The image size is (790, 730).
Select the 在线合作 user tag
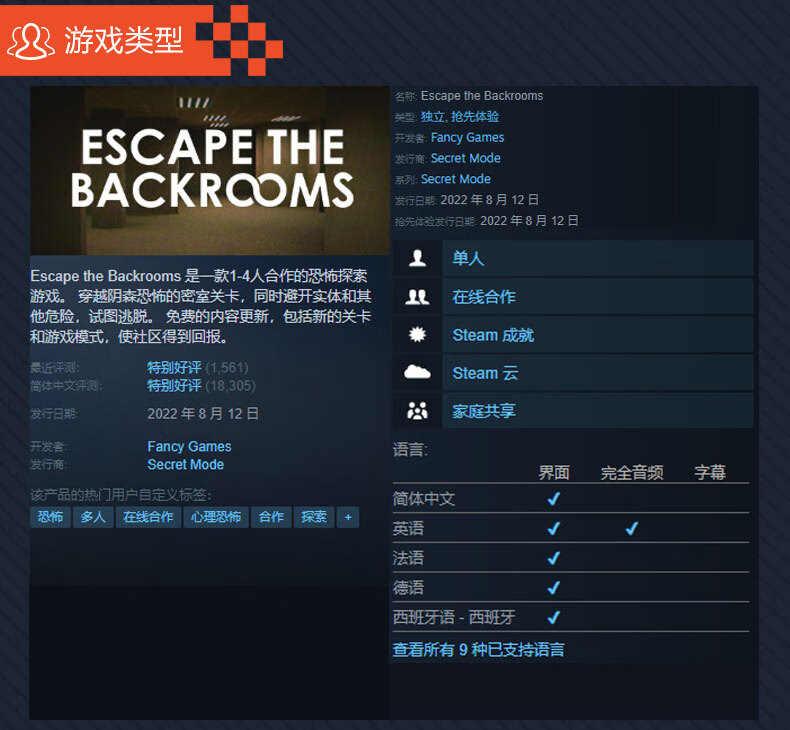click(x=148, y=517)
